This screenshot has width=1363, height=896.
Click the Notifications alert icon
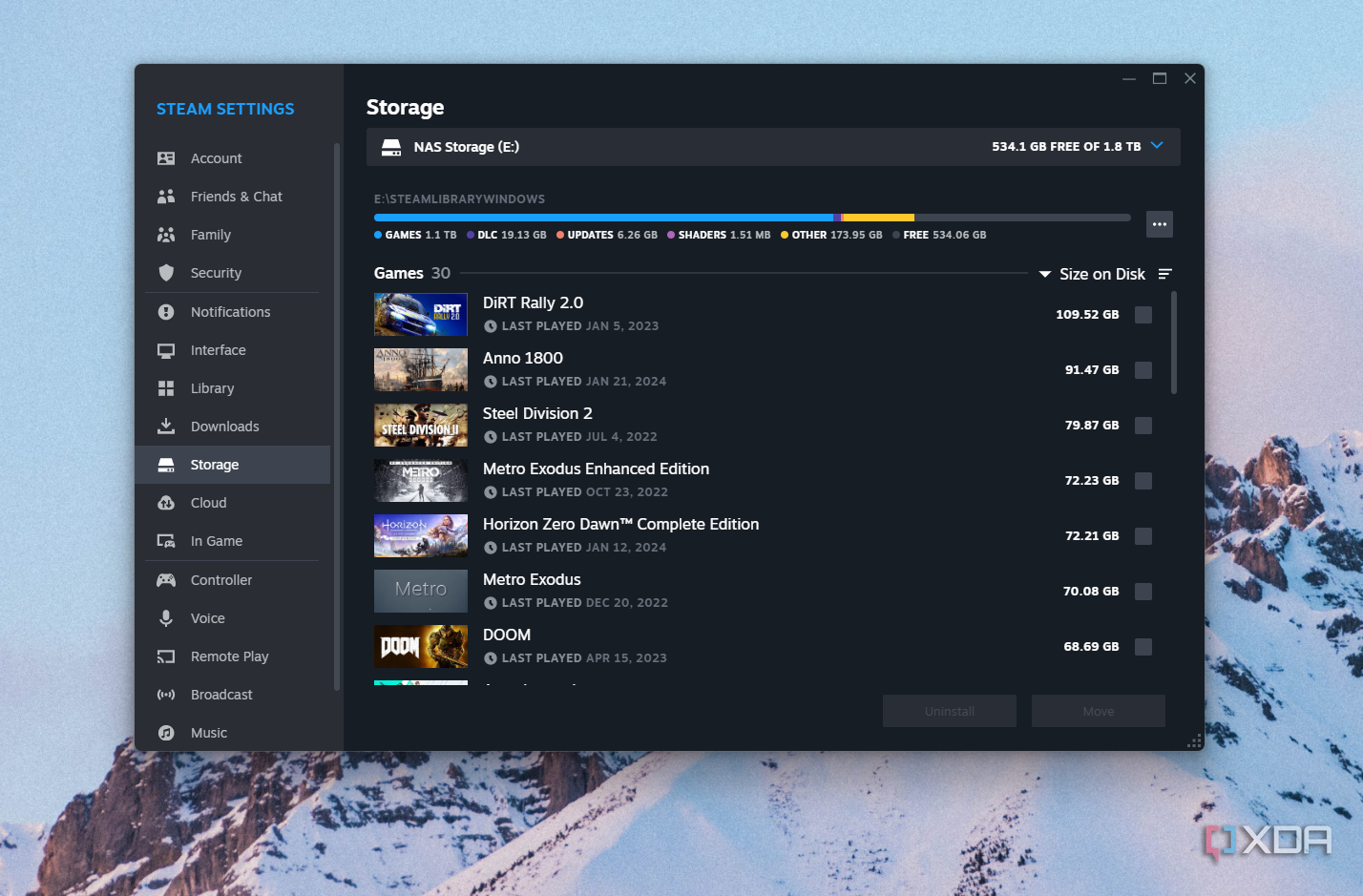166,312
